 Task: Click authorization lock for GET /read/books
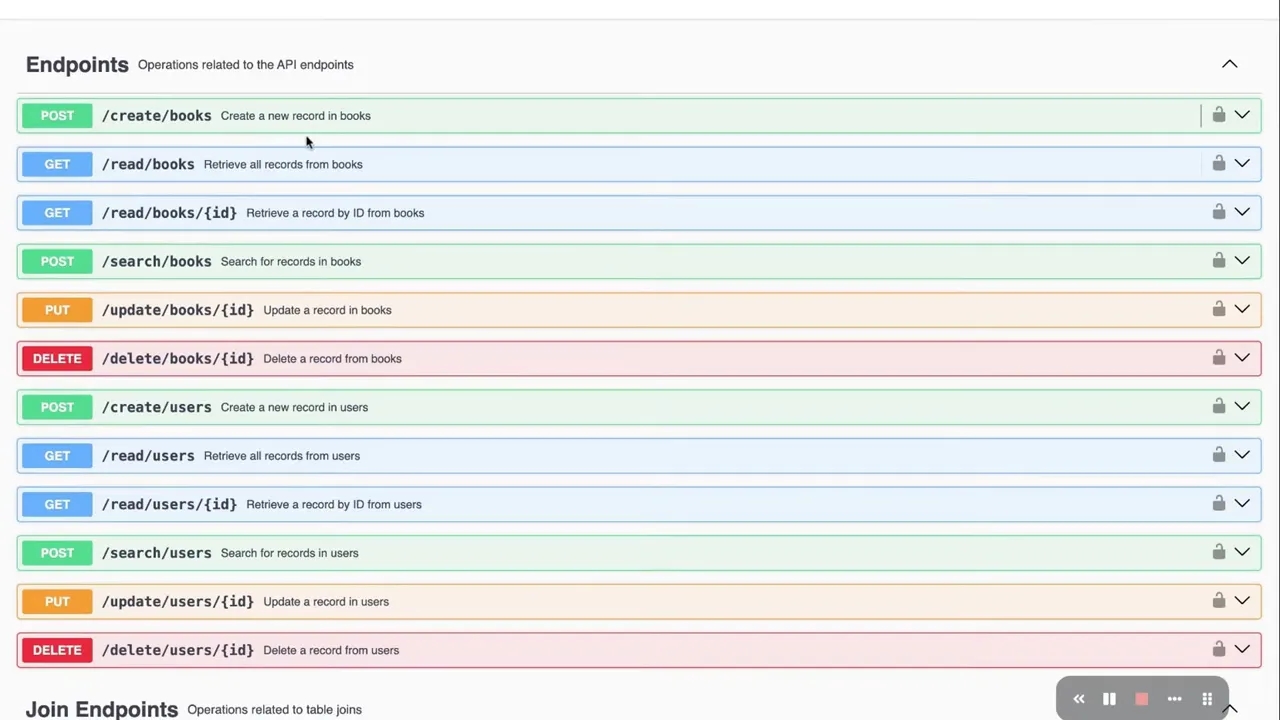click(1218, 163)
